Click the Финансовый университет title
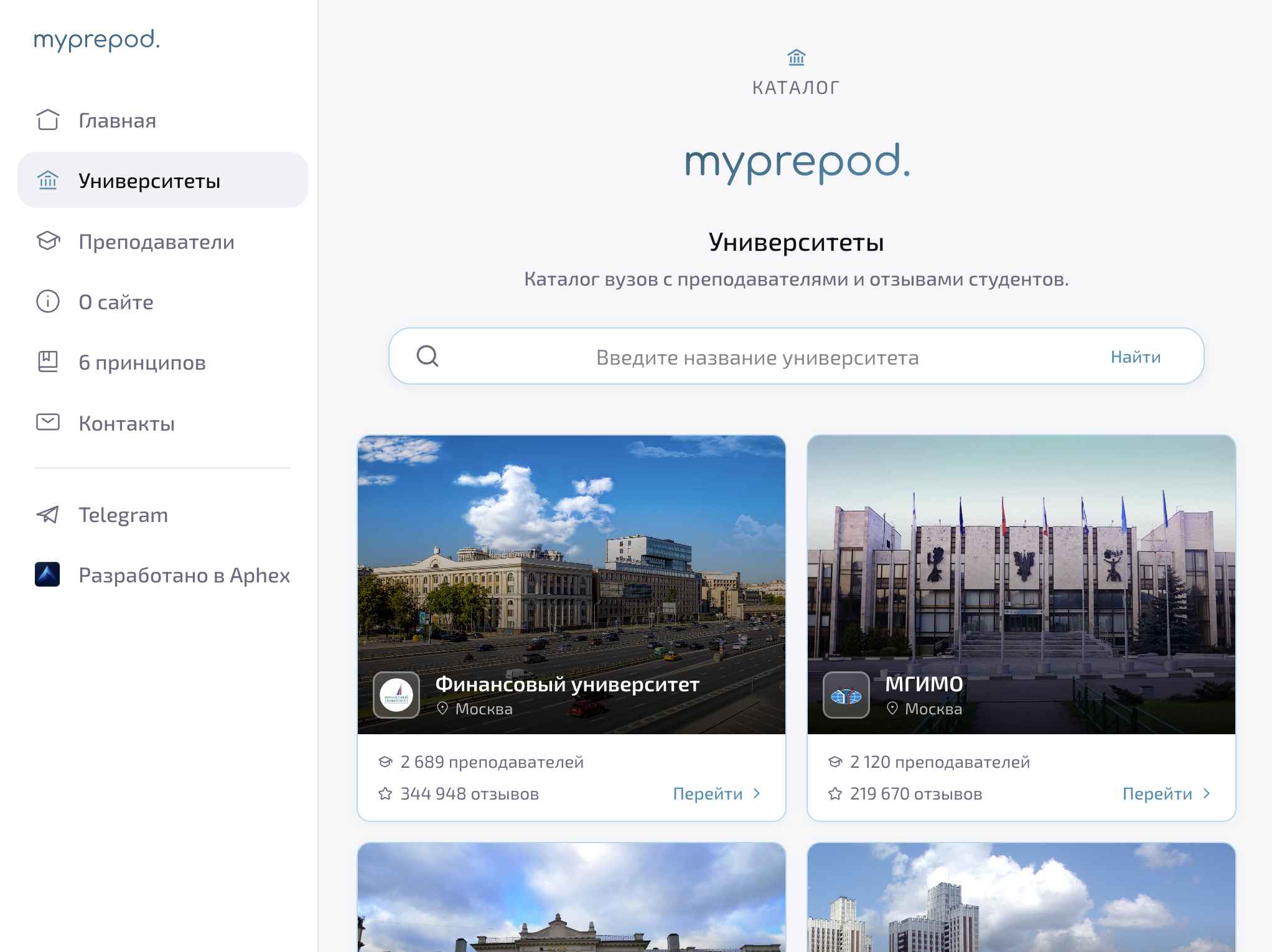The width and height of the screenshot is (1272, 952). 568,684
